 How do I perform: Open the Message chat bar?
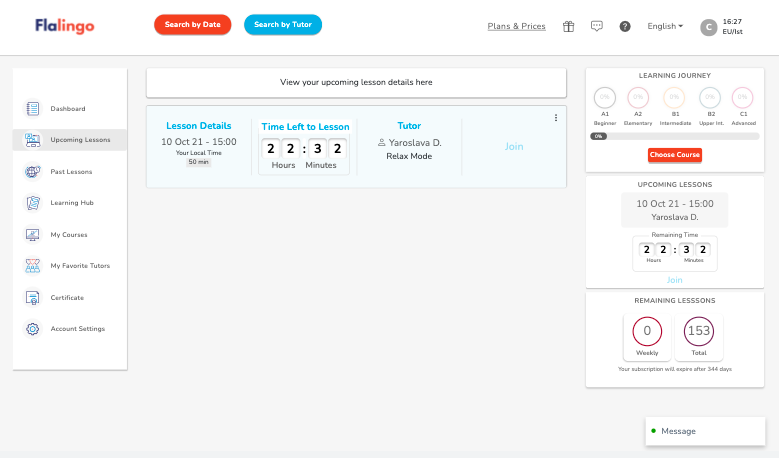[705, 431]
